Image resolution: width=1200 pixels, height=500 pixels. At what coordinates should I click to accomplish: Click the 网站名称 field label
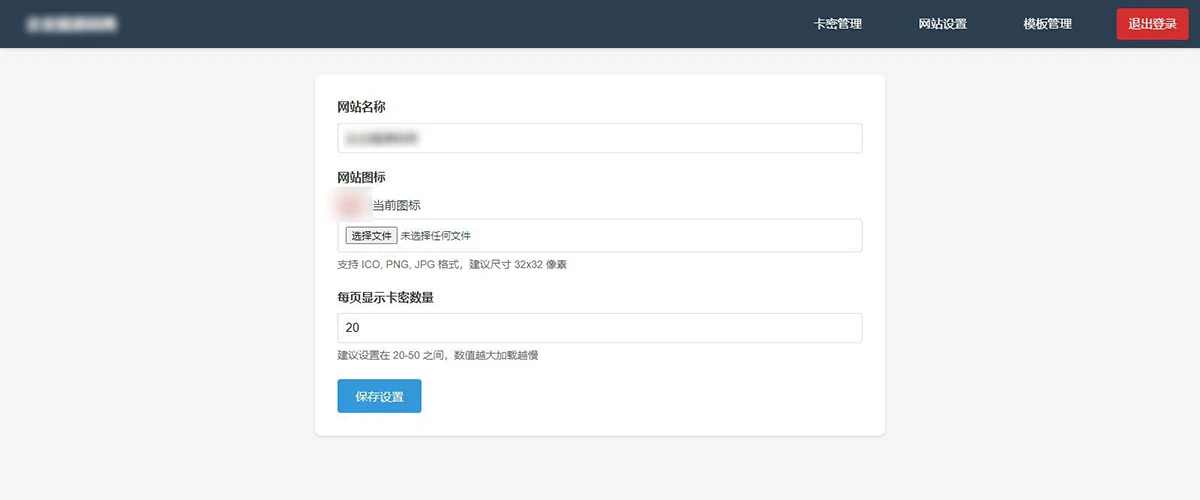362,107
